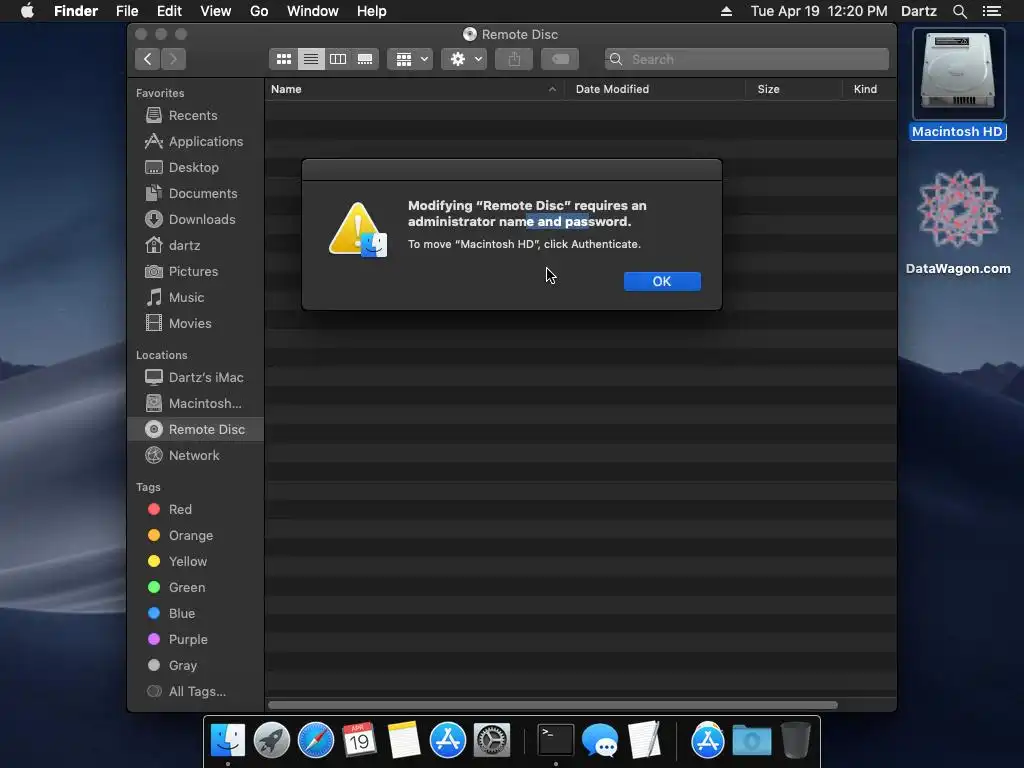The width and height of the screenshot is (1024, 768).
Task: Switch to column view
Action: tap(338, 59)
